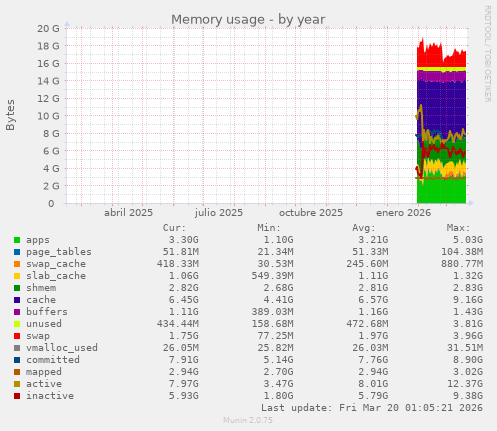The image size is (497, 431).
Task: Click the '20 G' y-axis label
Action: pos(48,29)
